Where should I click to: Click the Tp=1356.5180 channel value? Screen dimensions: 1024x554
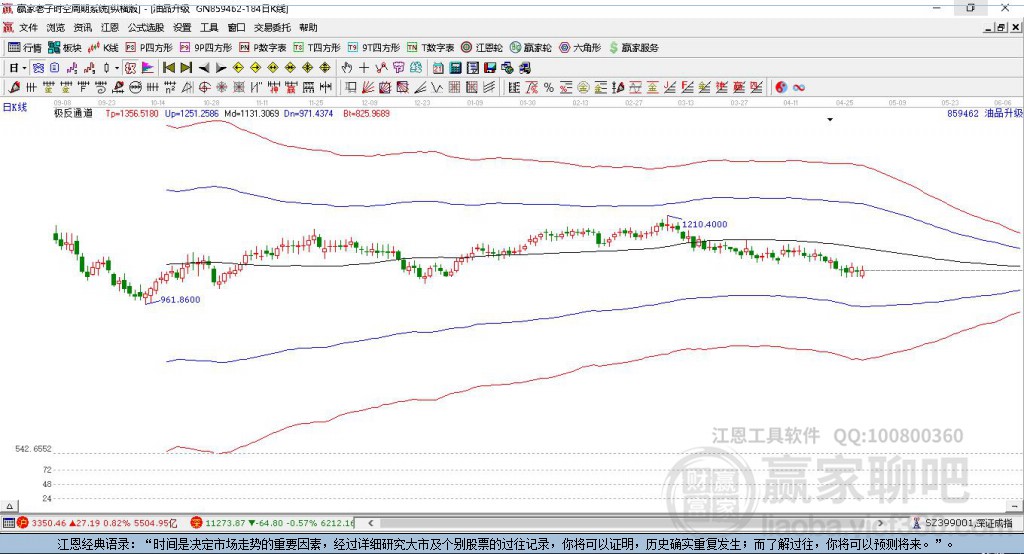point(132,114)
